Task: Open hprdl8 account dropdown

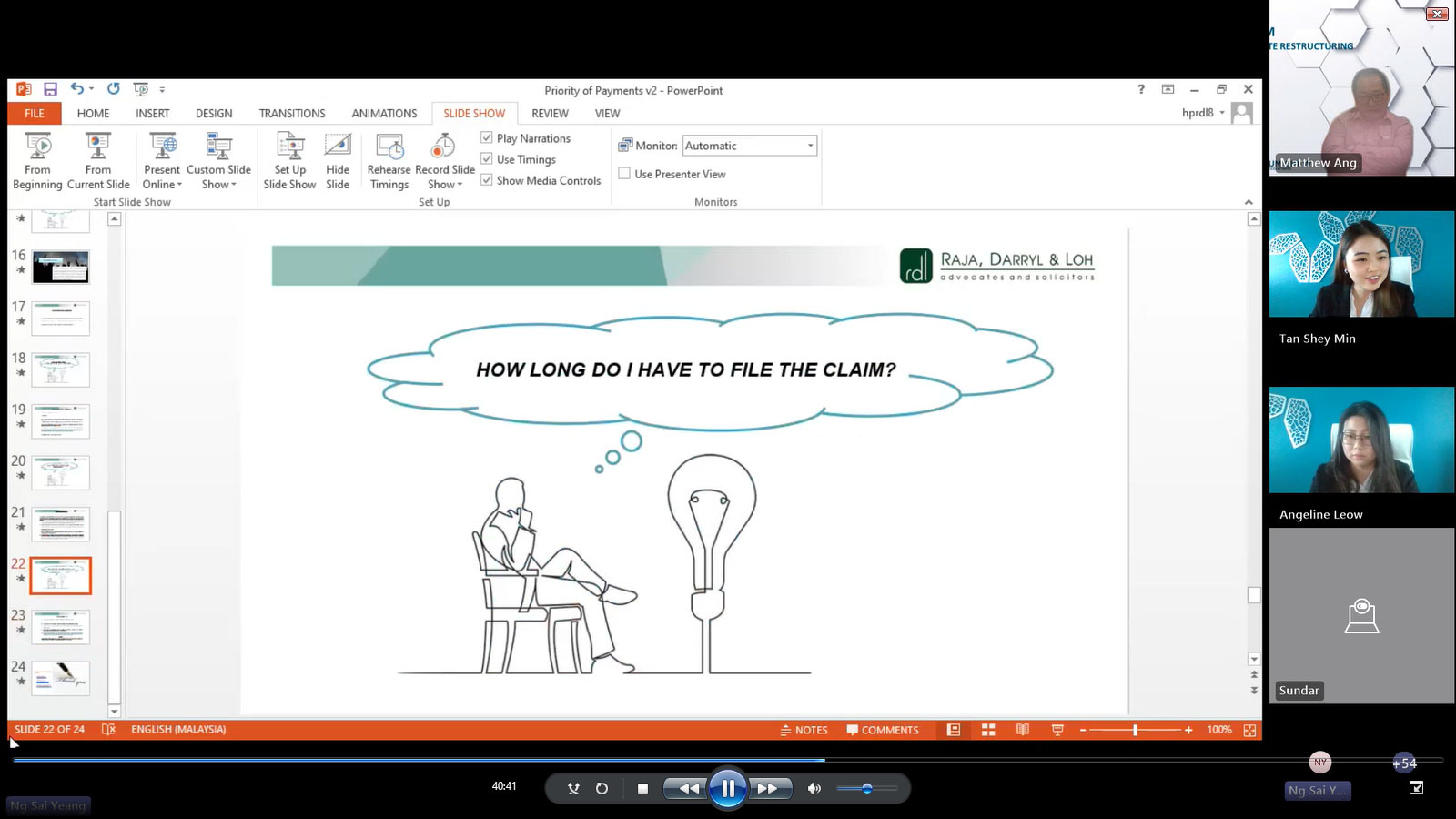Action: point(1222,113)
